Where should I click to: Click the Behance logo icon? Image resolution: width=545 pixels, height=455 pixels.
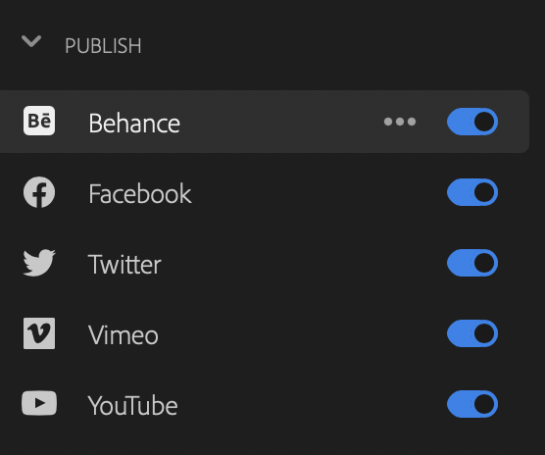[x=39, y=121]
